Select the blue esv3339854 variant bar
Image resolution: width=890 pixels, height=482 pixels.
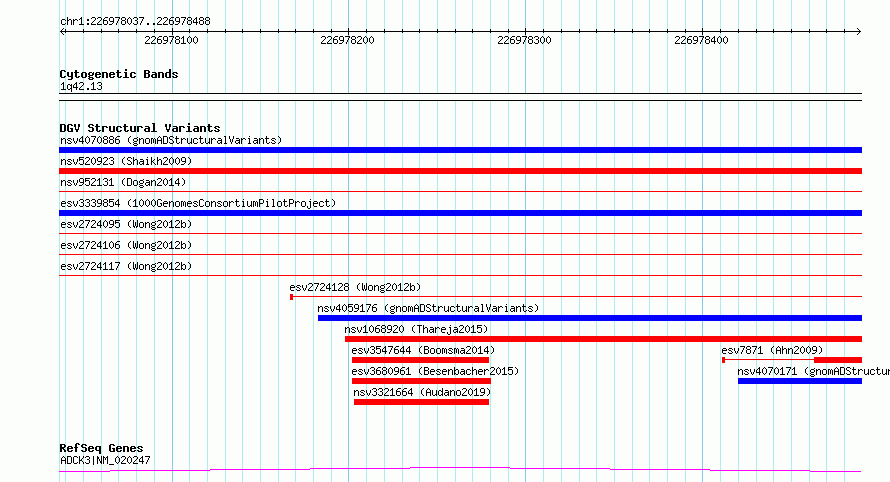[460, 213]
